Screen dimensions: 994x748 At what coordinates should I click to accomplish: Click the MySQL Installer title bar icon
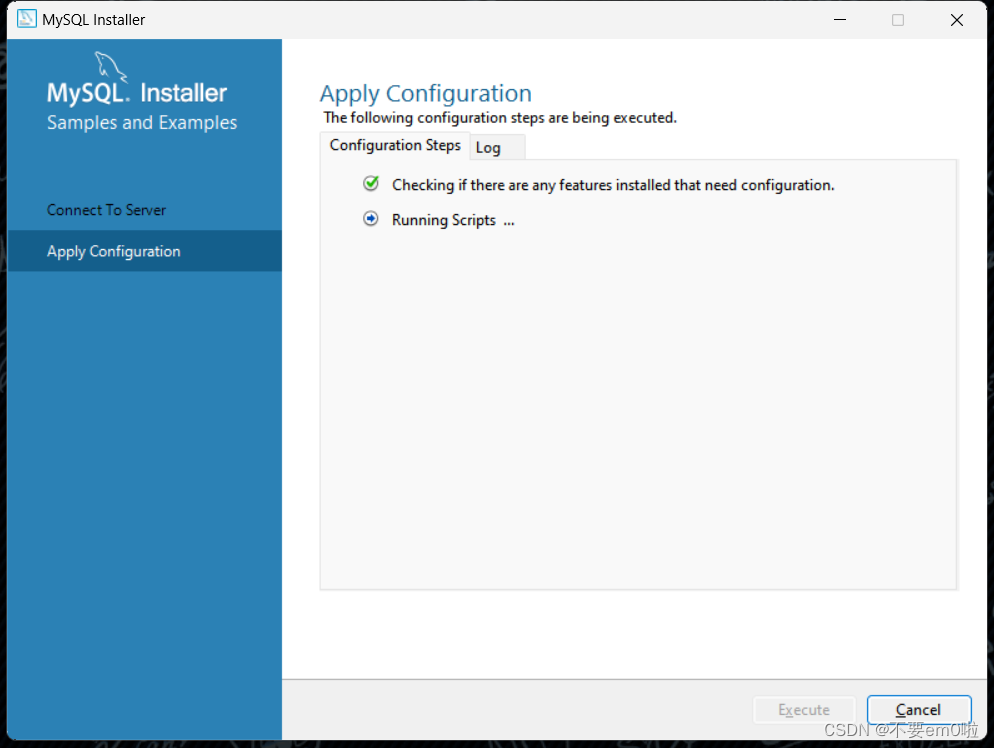click(x=27, y=19)
